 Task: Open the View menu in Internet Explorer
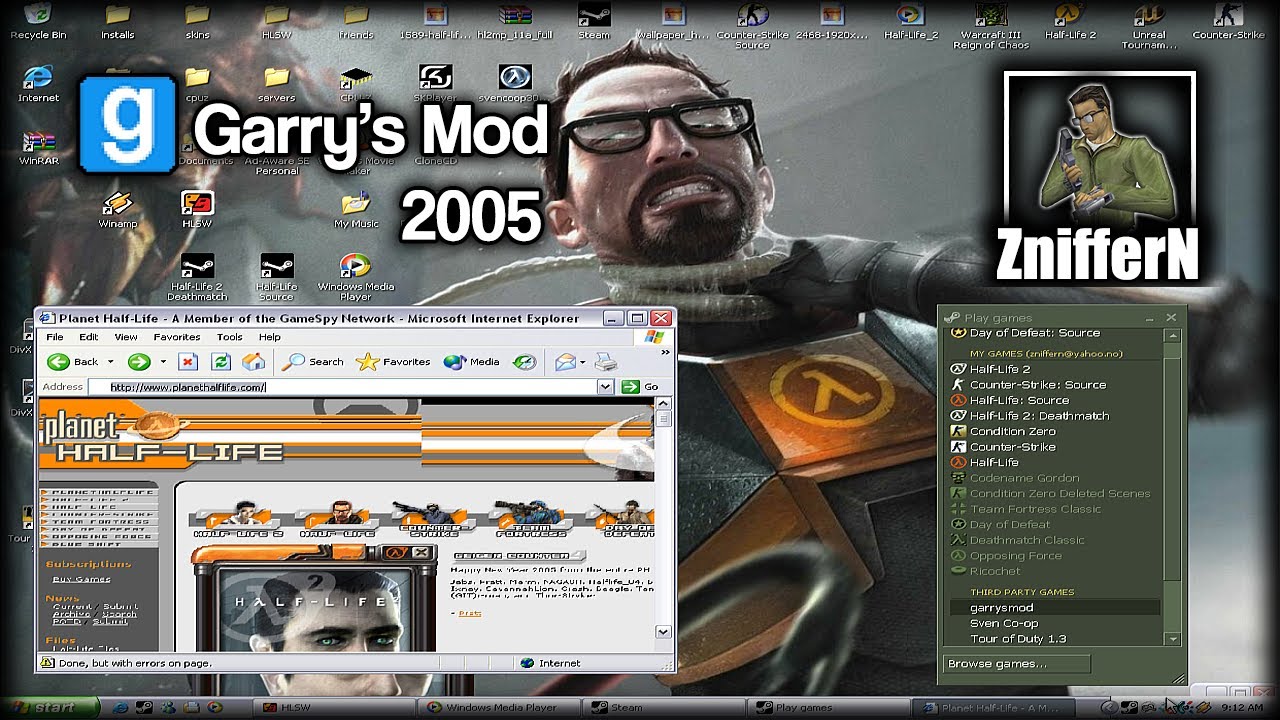coord(126,337)
